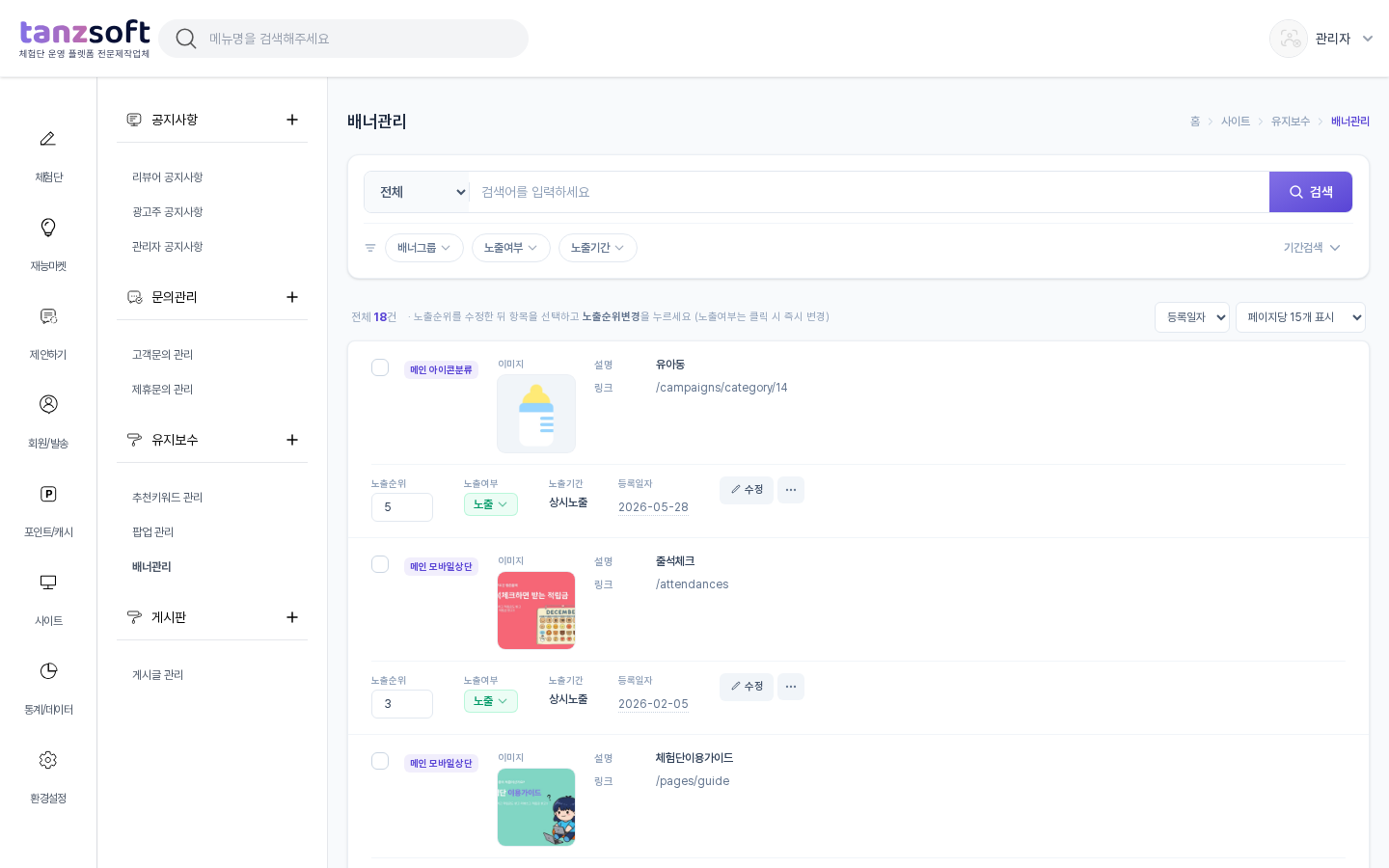Open the 통계/데이터 pie chart icon
Viewport: 1389px width, 868px height.
[48, 671]
